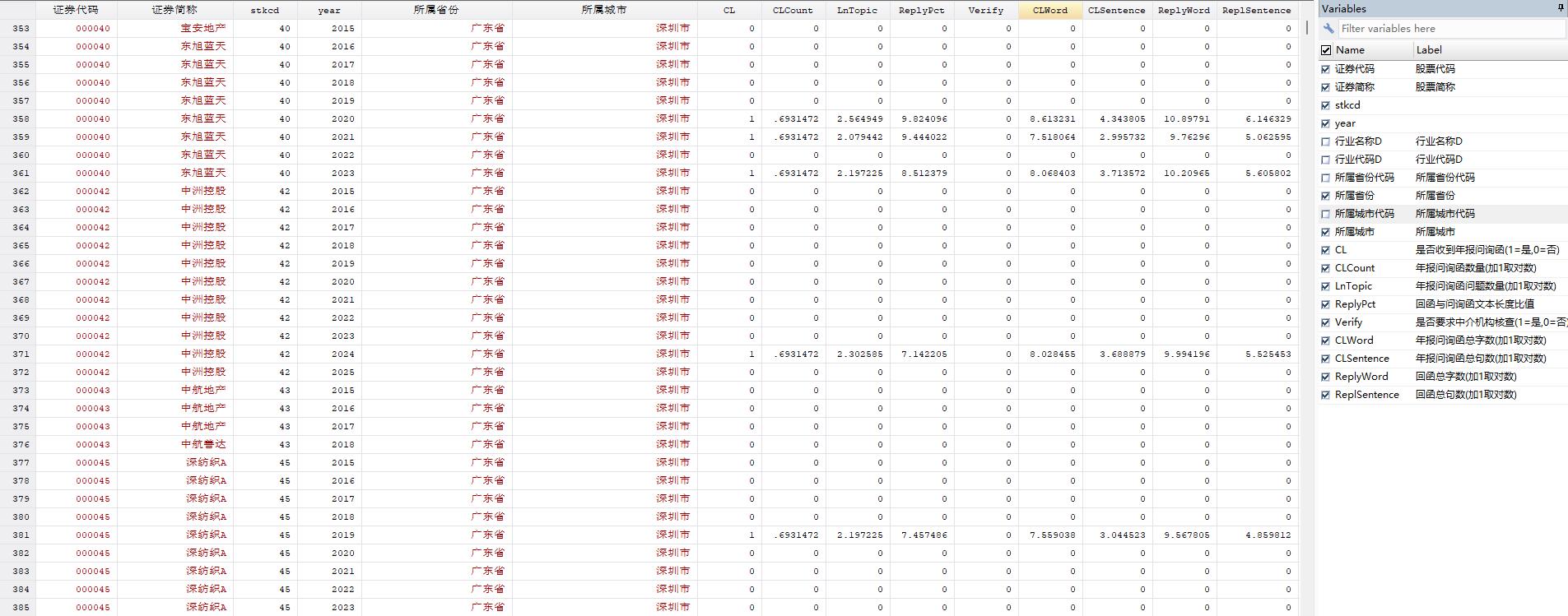Uncheck the ReplyWord variable checkbox
The image size is (1568, 616).
[1325, 377]
